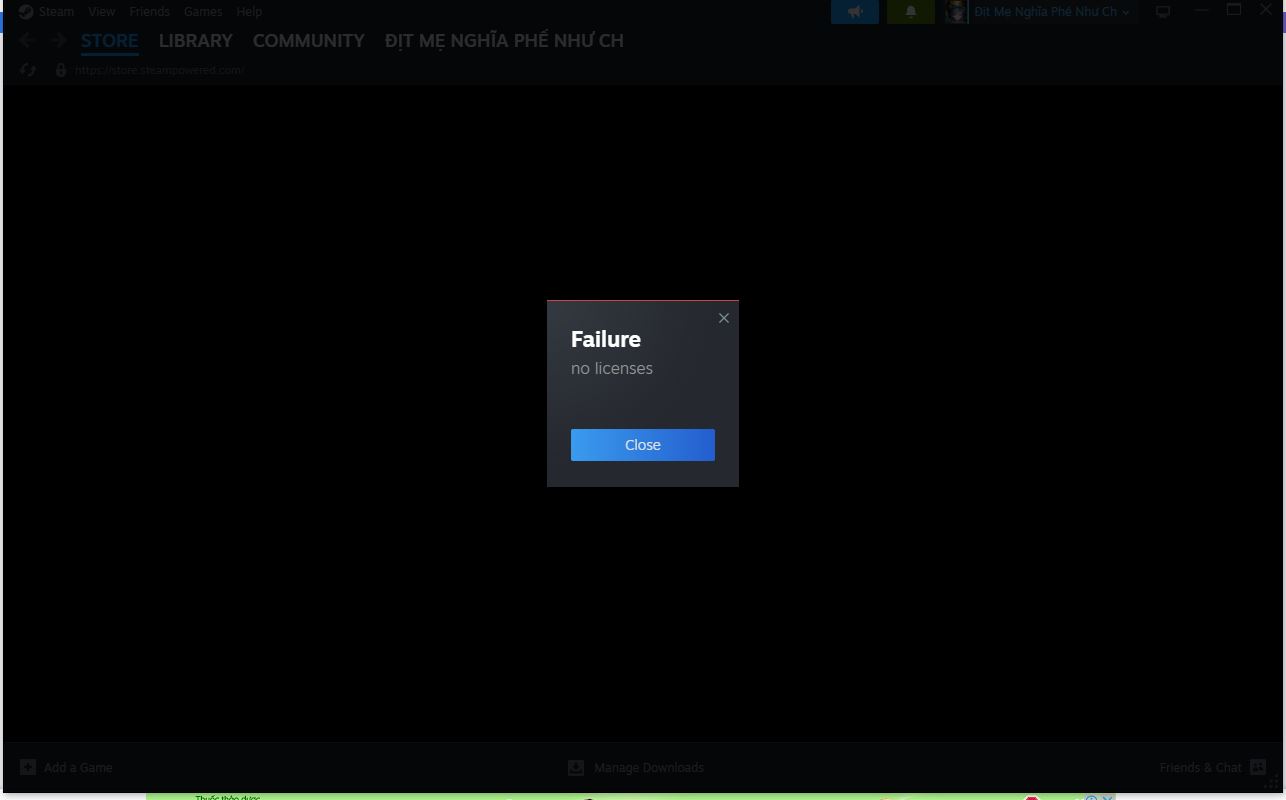Click the Close button in Failure dialog
1286x800 pixels.
642,445
